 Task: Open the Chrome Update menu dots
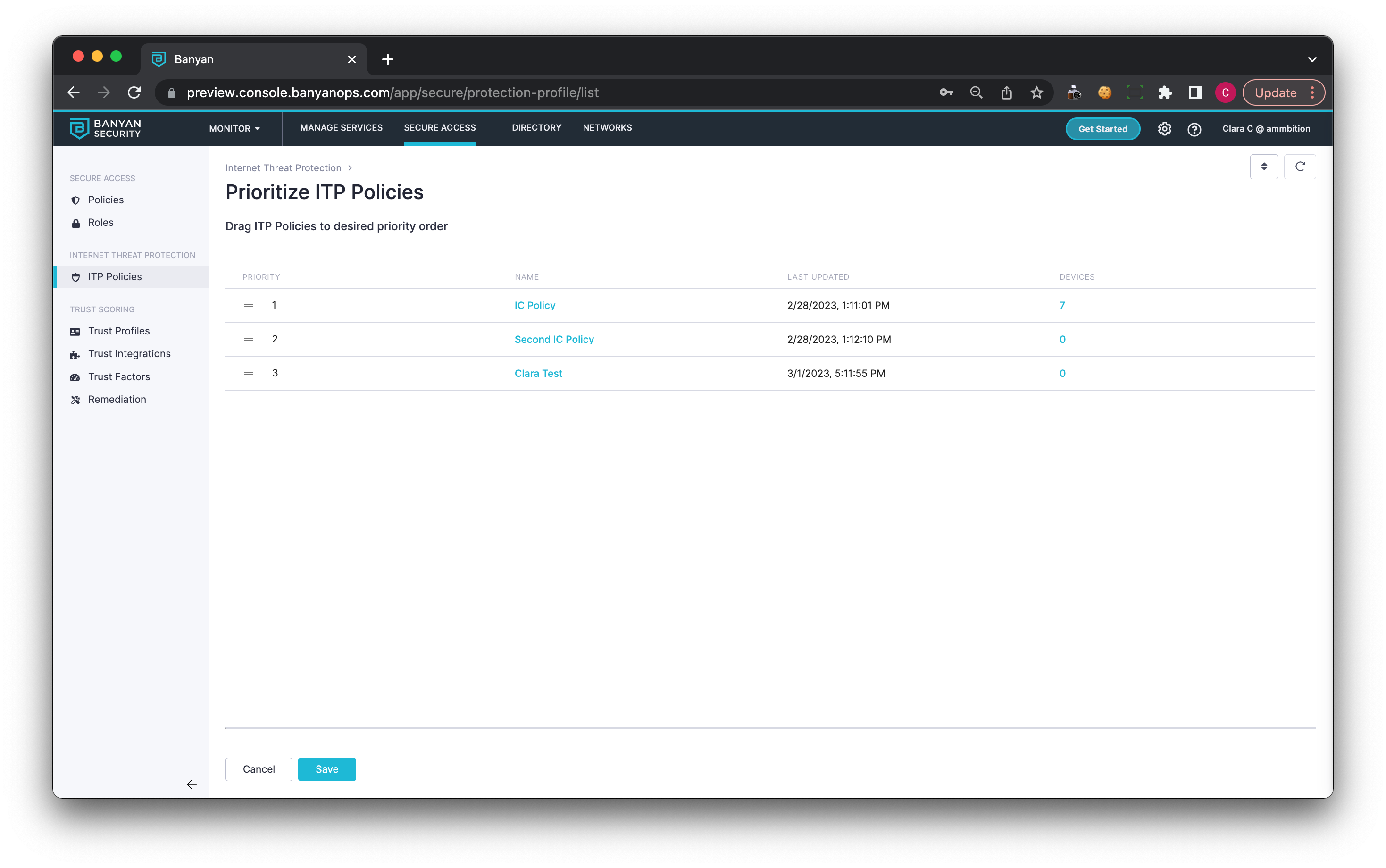point(1312,92)
